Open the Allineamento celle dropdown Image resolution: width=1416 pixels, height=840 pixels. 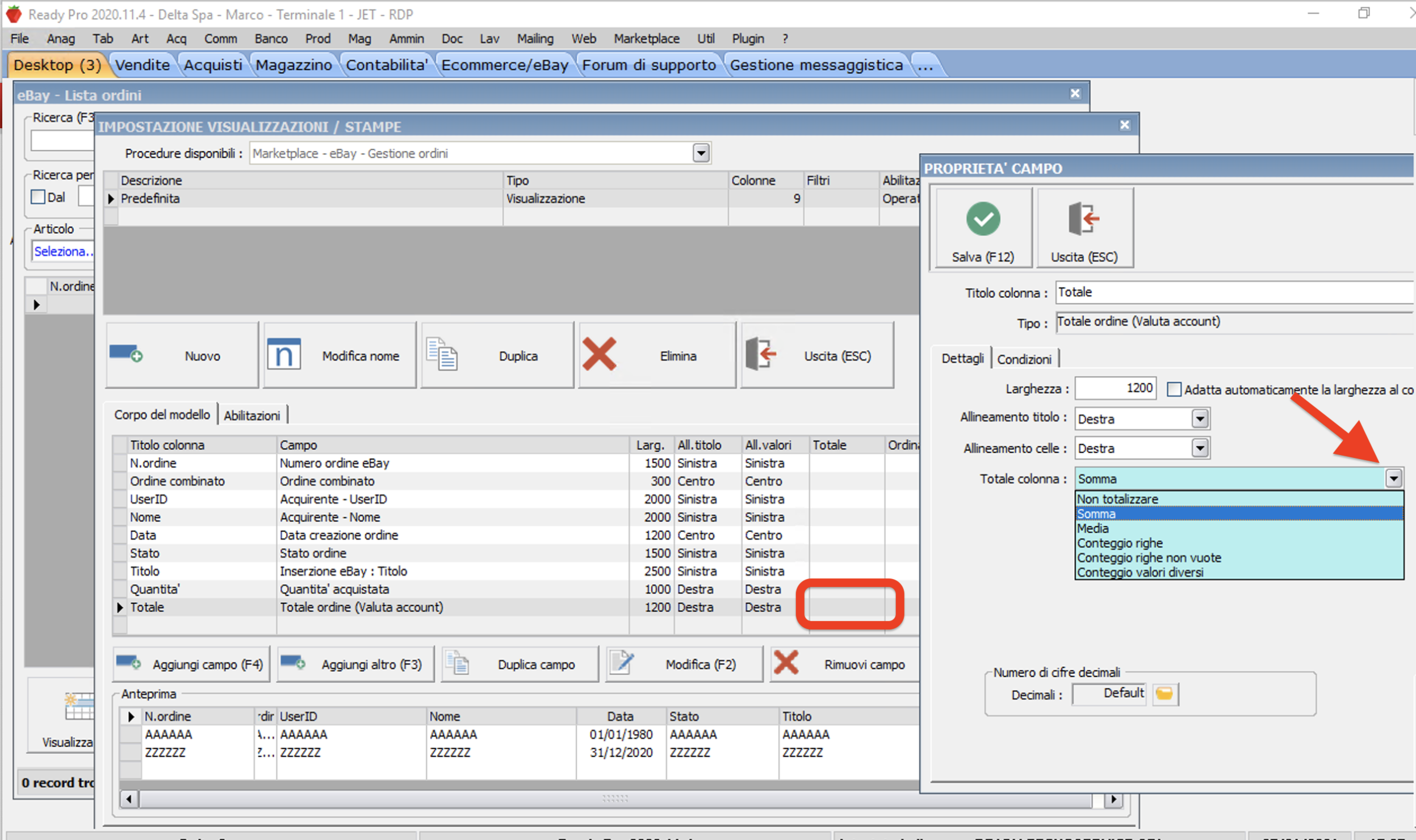(x=1199, y=448)
